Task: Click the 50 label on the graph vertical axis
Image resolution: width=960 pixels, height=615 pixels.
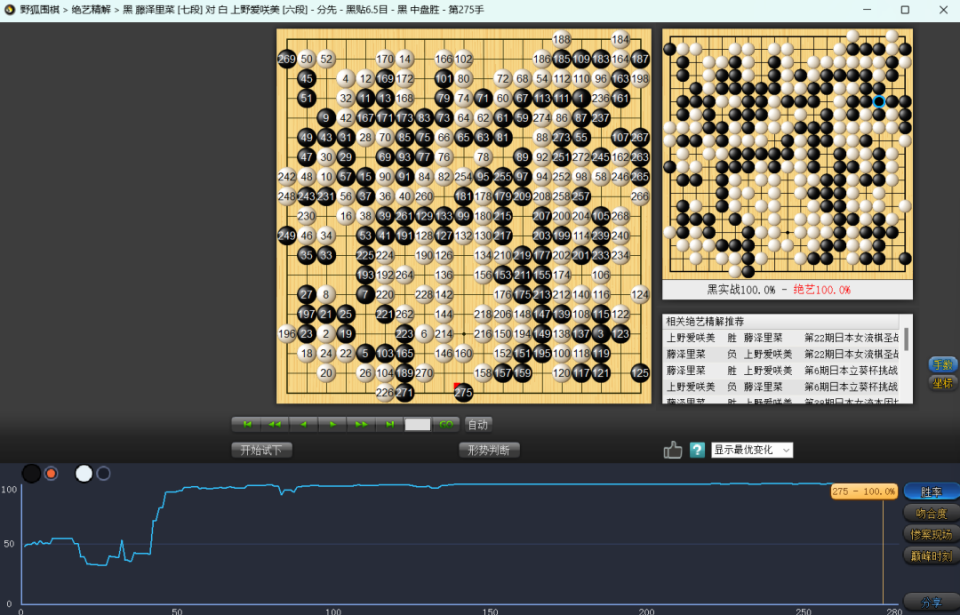Action: 9,544
